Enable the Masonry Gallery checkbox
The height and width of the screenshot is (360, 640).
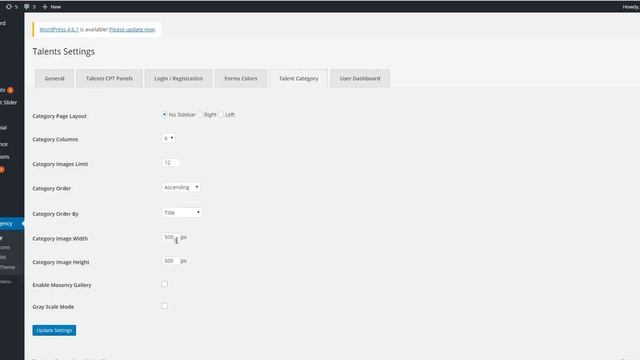tap(164, 284)
